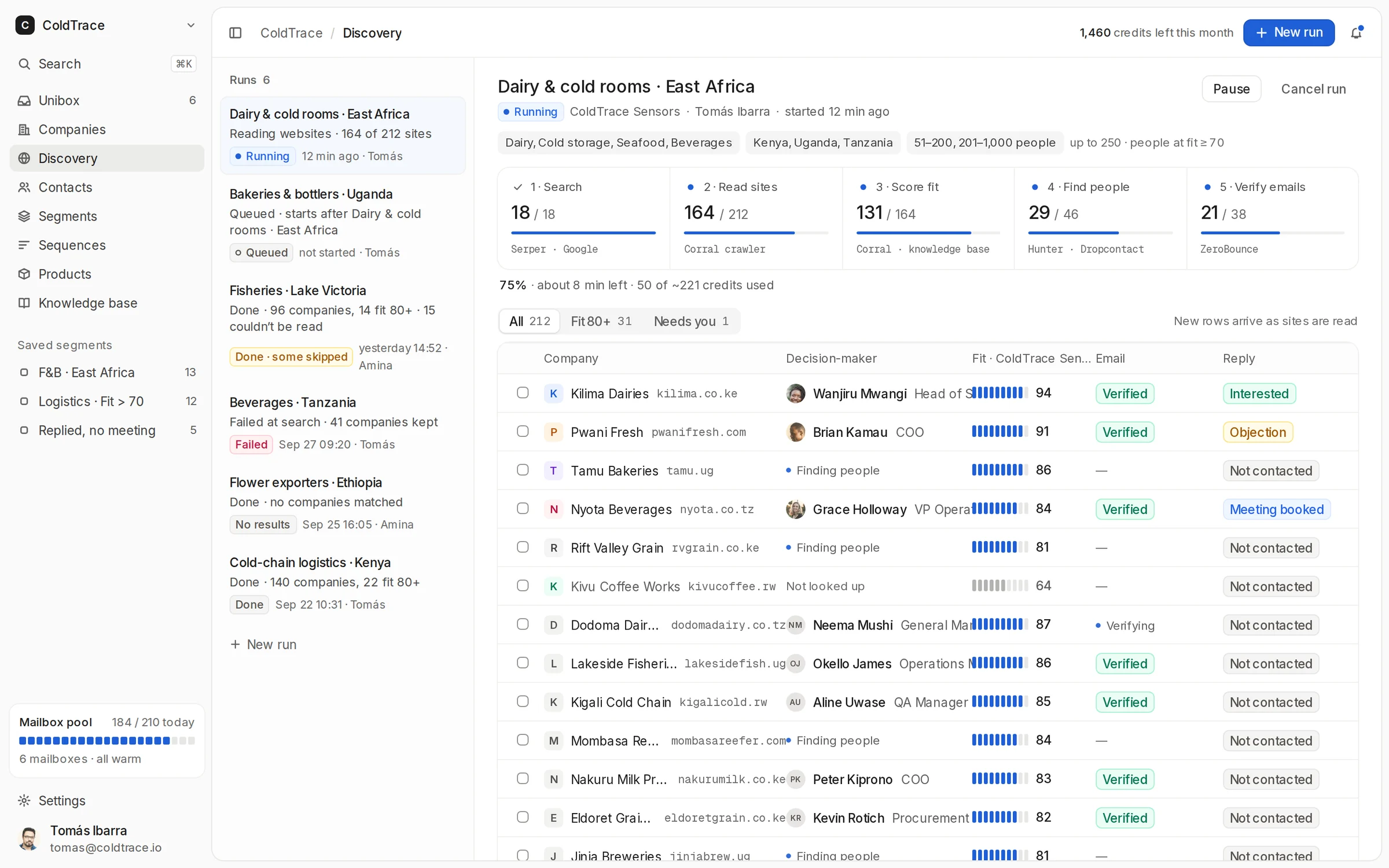Select the Kigali Cold Chain checkbox
This screenshot has height=868, width=1389.
[523, 701]
